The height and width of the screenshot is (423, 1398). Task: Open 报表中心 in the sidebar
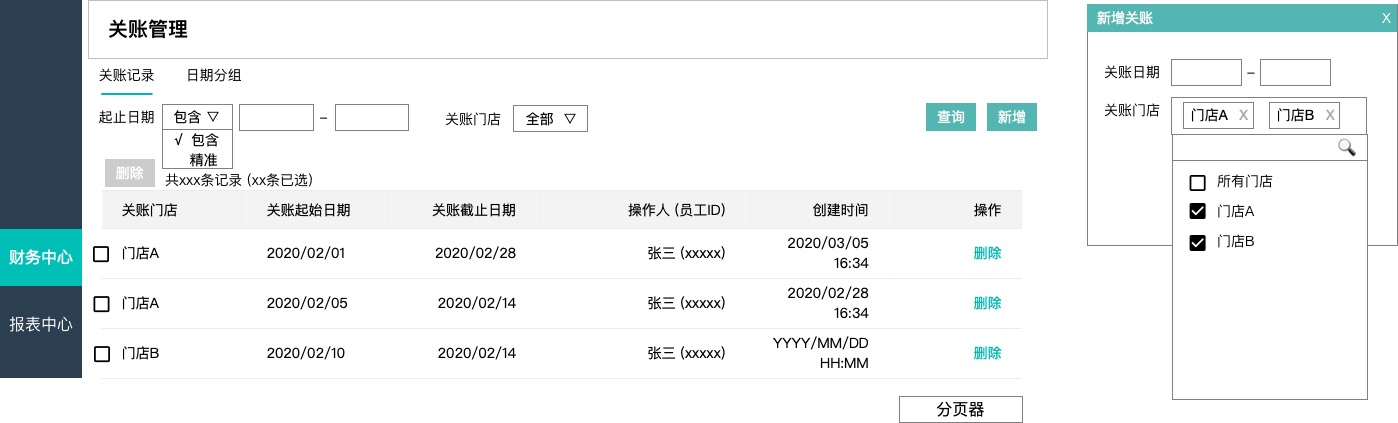click(41, 324)
